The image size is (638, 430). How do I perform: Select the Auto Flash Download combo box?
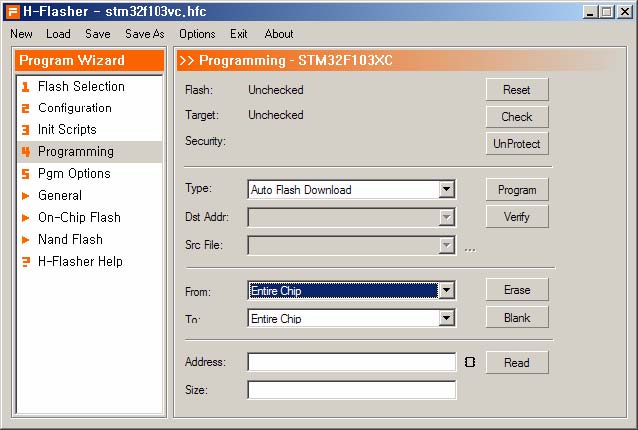coord(351,190)
